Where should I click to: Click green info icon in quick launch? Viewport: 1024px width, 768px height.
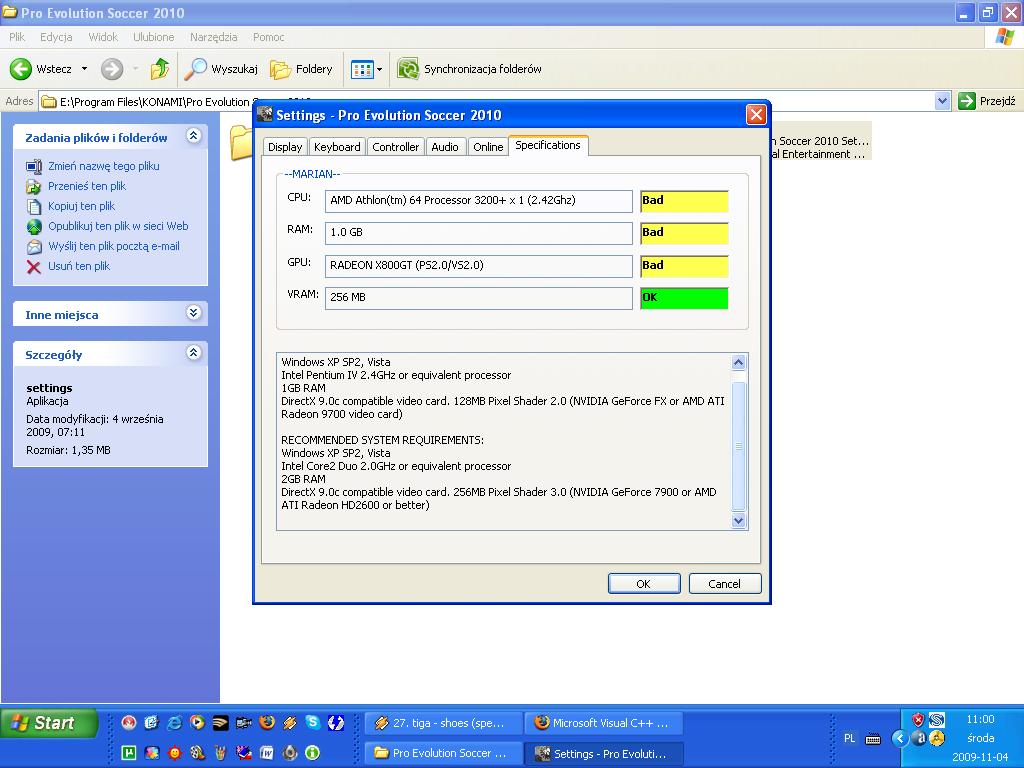point(313,752)
